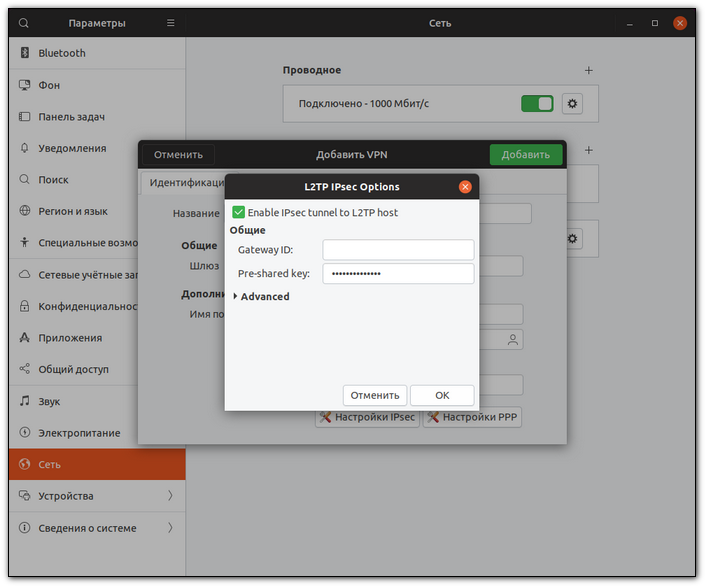Click Отменить in Добавить VPN dialog

coord(178,155)
